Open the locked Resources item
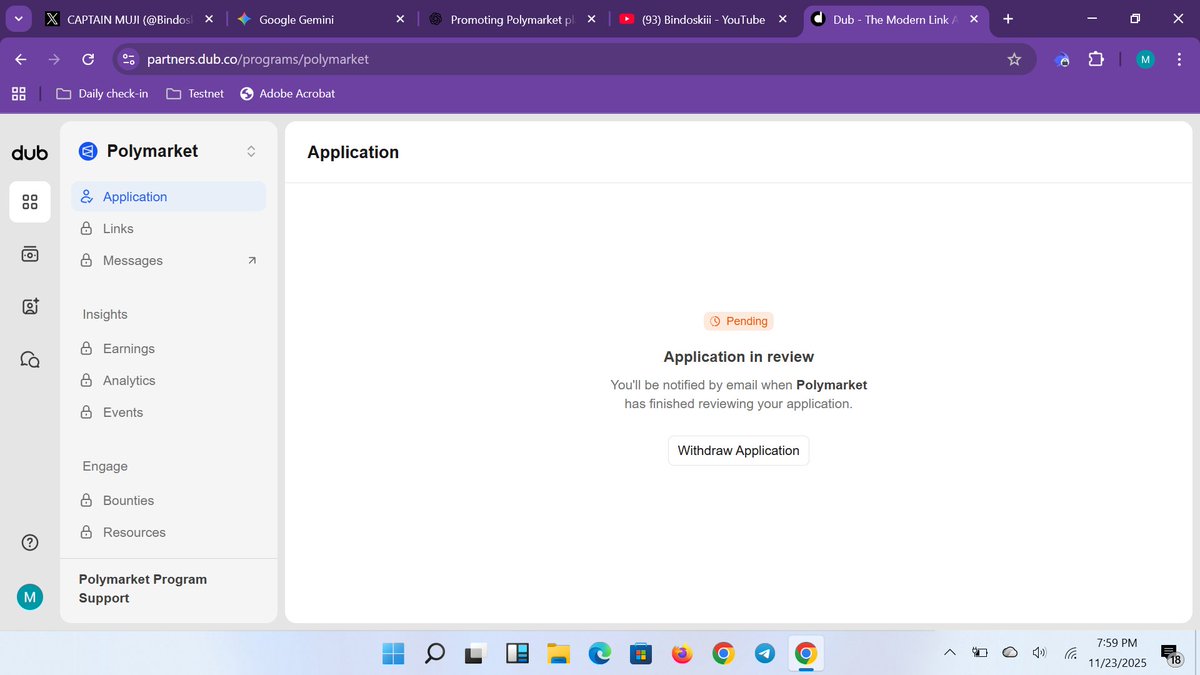The image size is (1200, 675). [x=168, y=533]
